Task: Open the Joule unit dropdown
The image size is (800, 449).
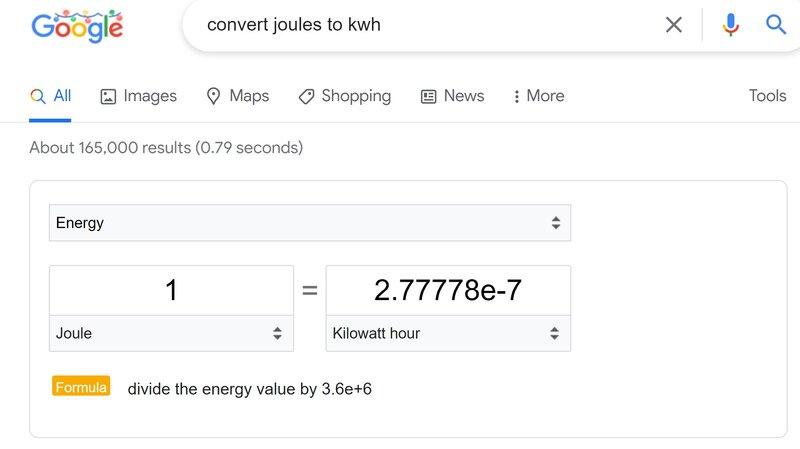Action: [171, 333]
